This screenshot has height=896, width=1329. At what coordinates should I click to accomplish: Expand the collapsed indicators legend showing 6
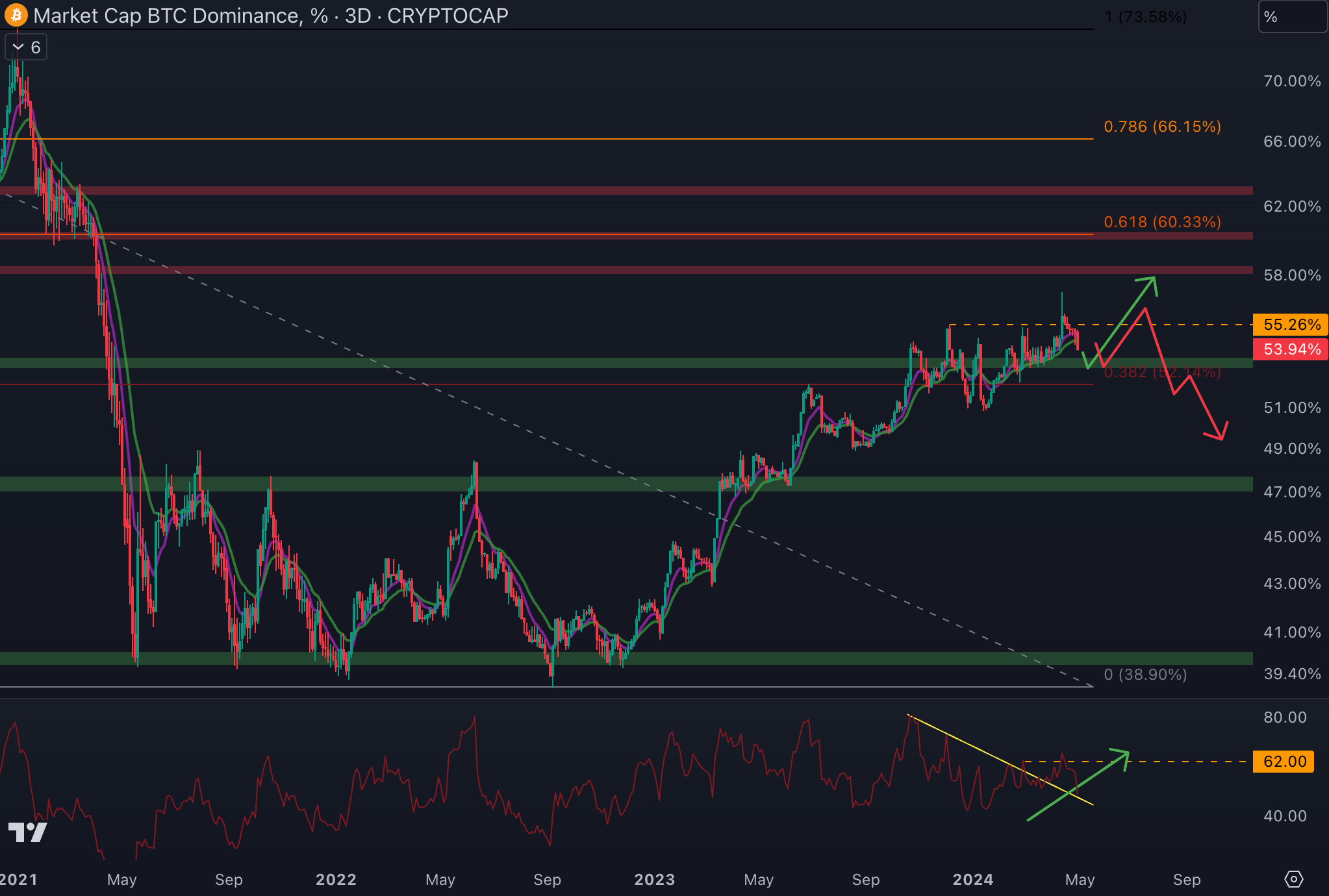pos(26,47)
